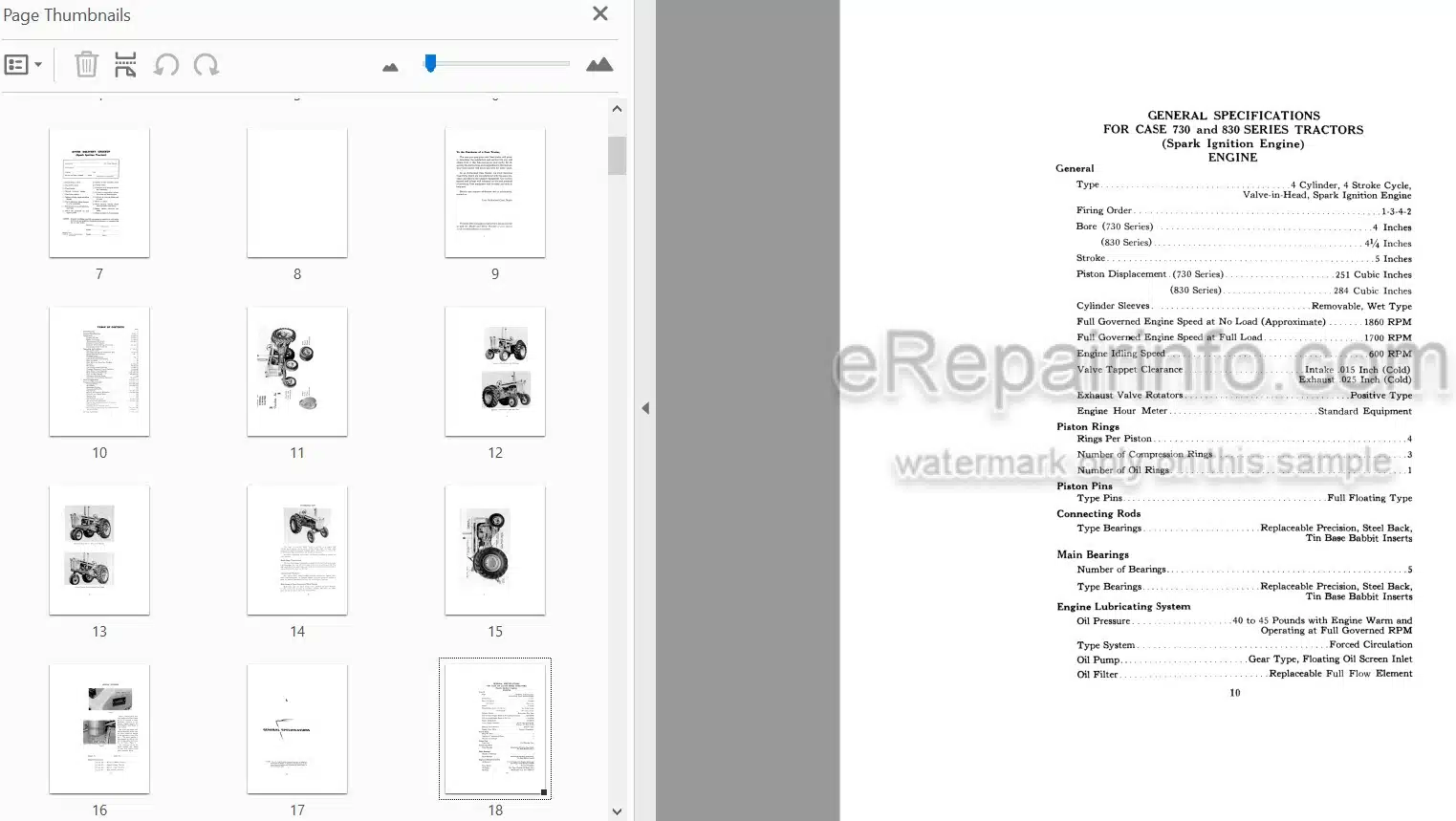Click the 'Engine Hour Meter' line

pyautogui.click(x=1244, y=411)
